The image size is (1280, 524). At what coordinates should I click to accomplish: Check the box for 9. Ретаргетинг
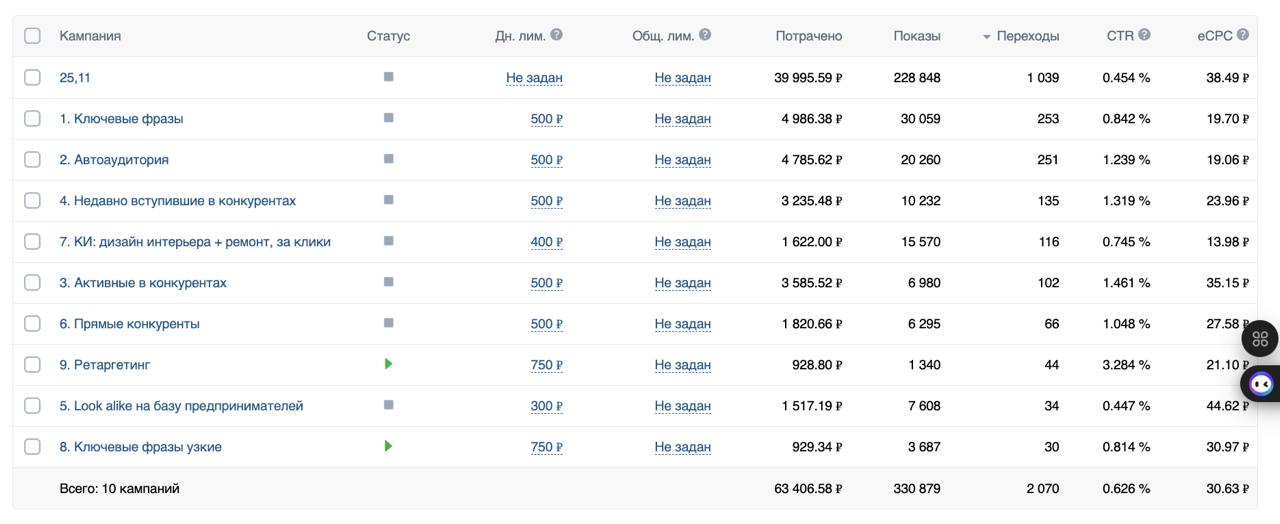32,364
